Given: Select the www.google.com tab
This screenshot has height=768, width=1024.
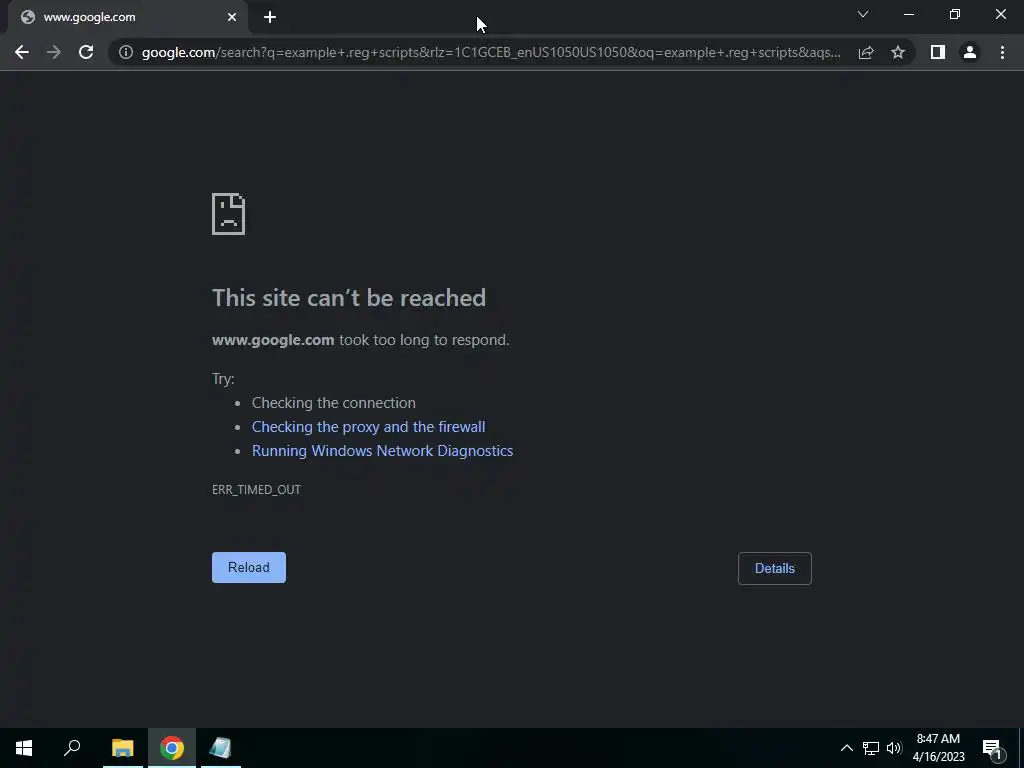Looking at the screenshot, I should tap(127, 17).
